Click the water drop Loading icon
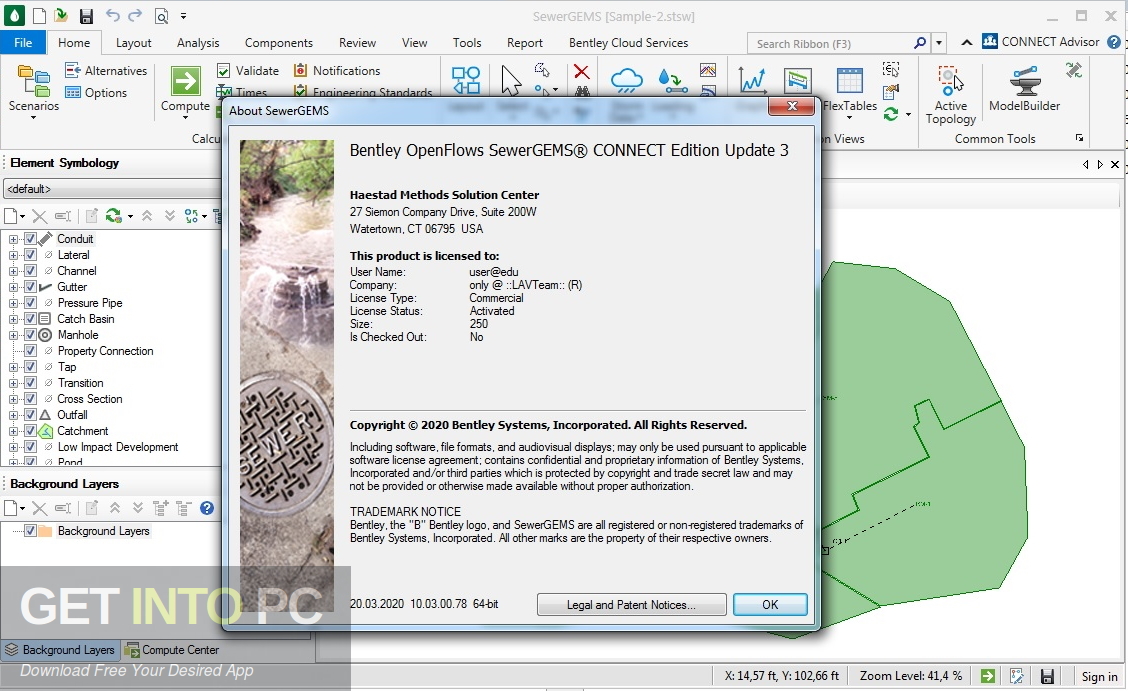 tap(672, 81)
